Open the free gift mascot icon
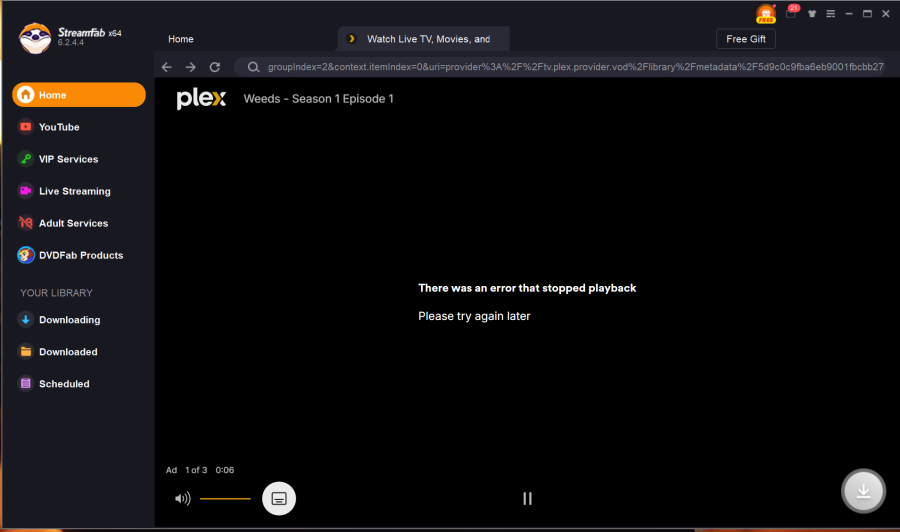Screen dimensions: 900x532 (x=766, y=14)
